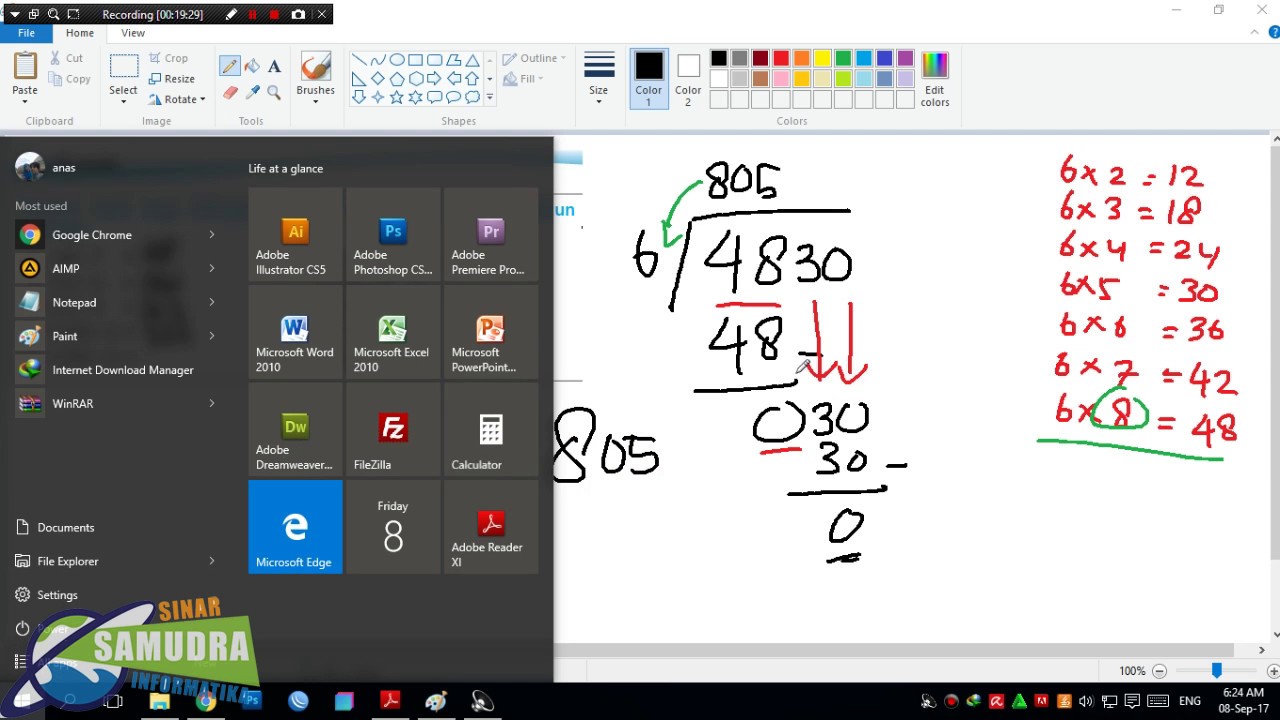The width and height of the screenshot is (1280, 720).
Task: Click the recorder pen annotation icon
Action: [232, 15]
